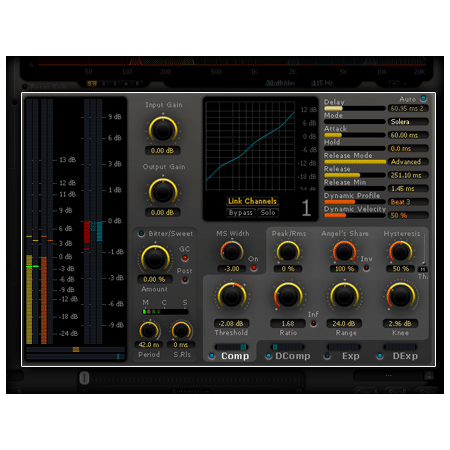Click the mini slider above Comp
Viewport: 450px width, 450px height.
(231, 347)
